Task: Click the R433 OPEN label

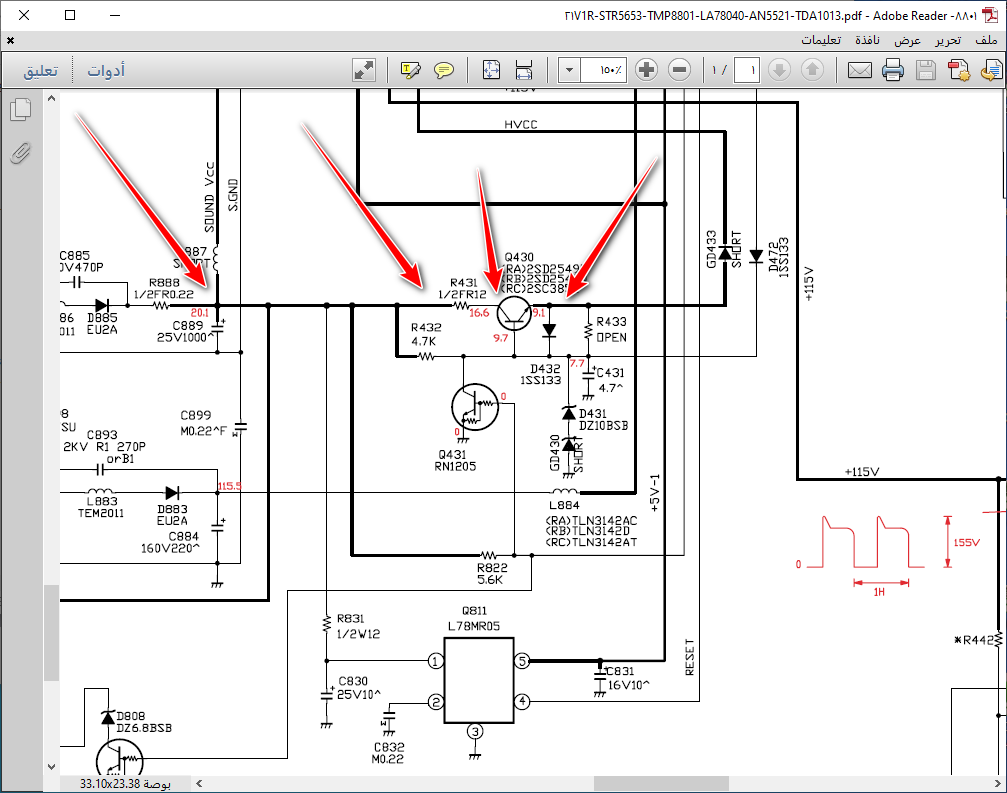Action: pos(611,329)
